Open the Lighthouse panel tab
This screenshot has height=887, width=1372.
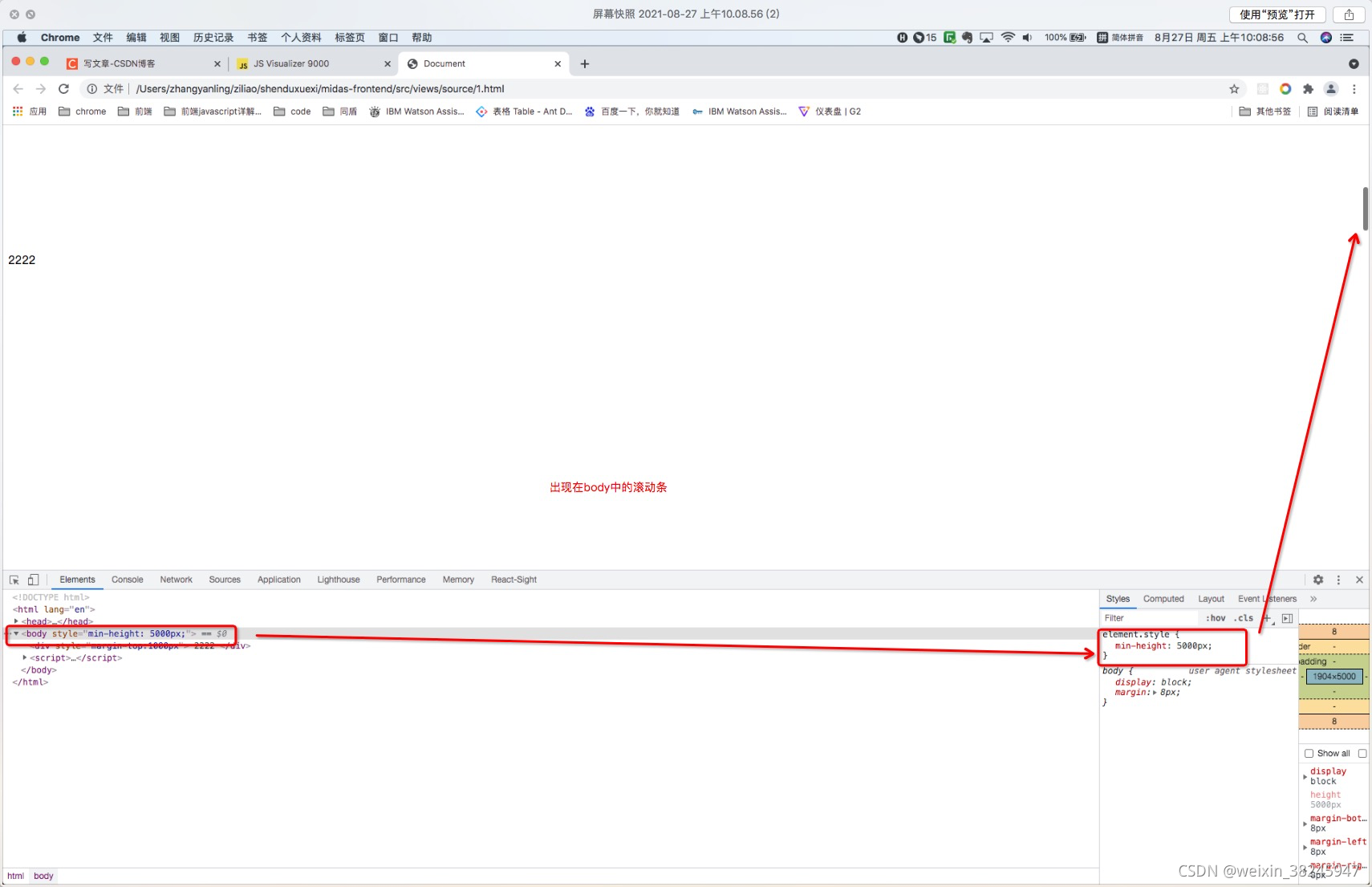[339, 580]
